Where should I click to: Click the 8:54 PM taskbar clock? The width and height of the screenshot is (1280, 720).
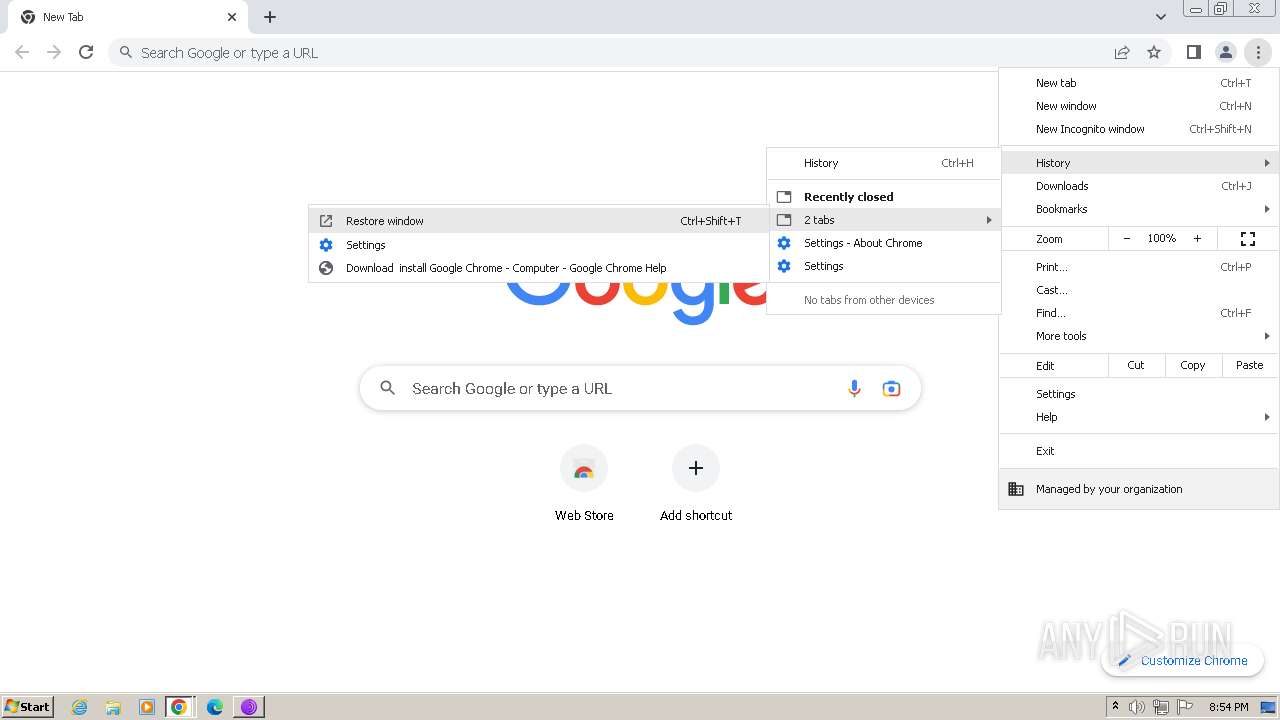[x=1228, y=707]
